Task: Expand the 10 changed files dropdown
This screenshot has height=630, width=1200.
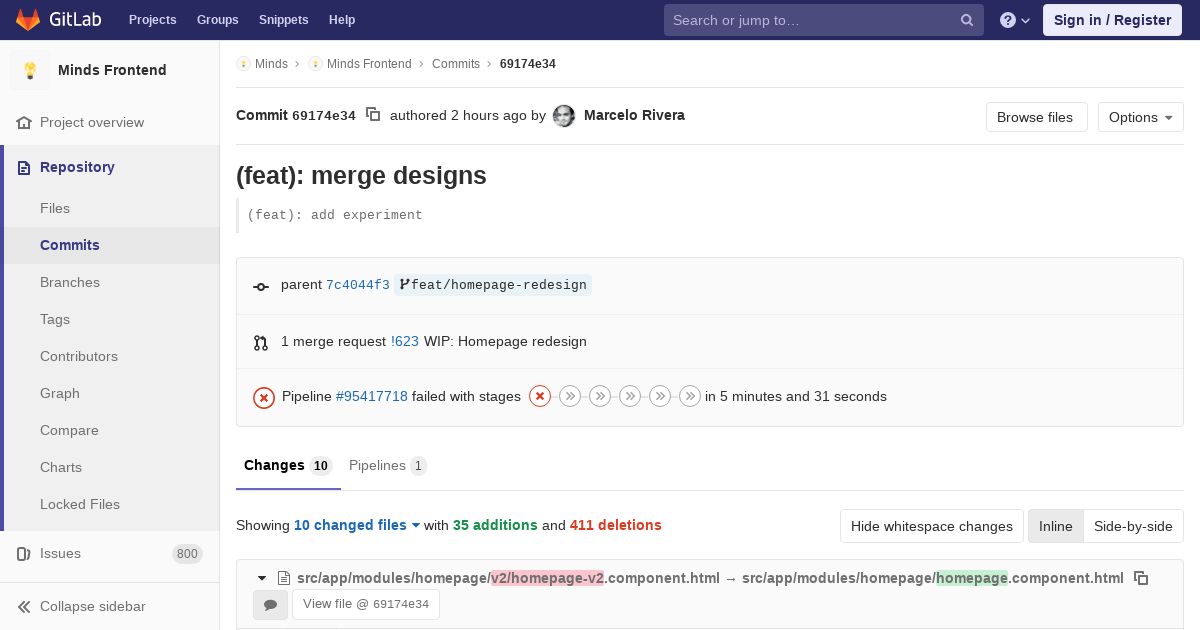Action: pos(356,525)
